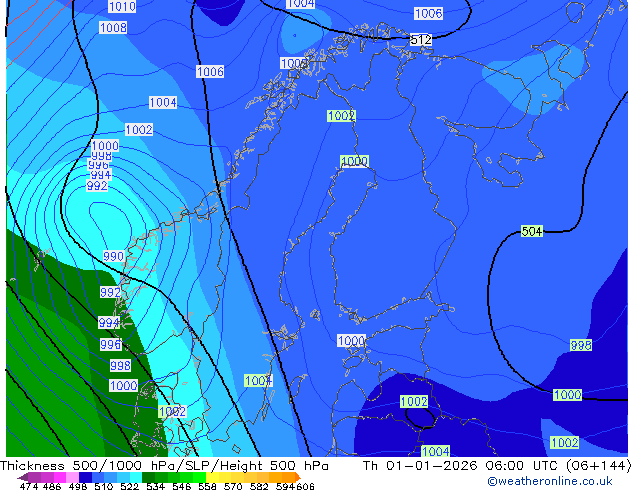This screenshot has height=490, width=634.
Task: Click the 504 height contour label
Action: point(532,231)
